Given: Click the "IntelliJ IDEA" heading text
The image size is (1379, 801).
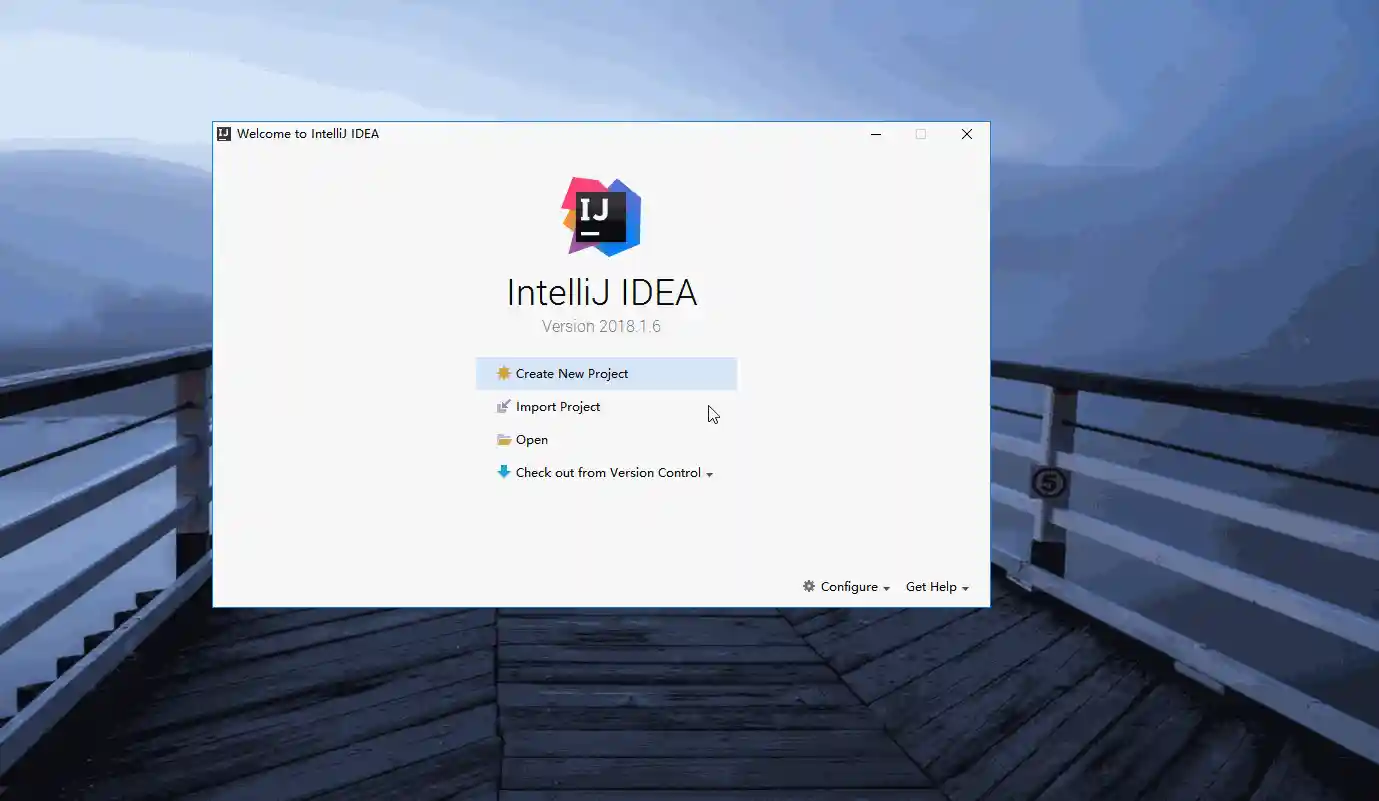Looking at the screenshot, I should click(602, 293).
